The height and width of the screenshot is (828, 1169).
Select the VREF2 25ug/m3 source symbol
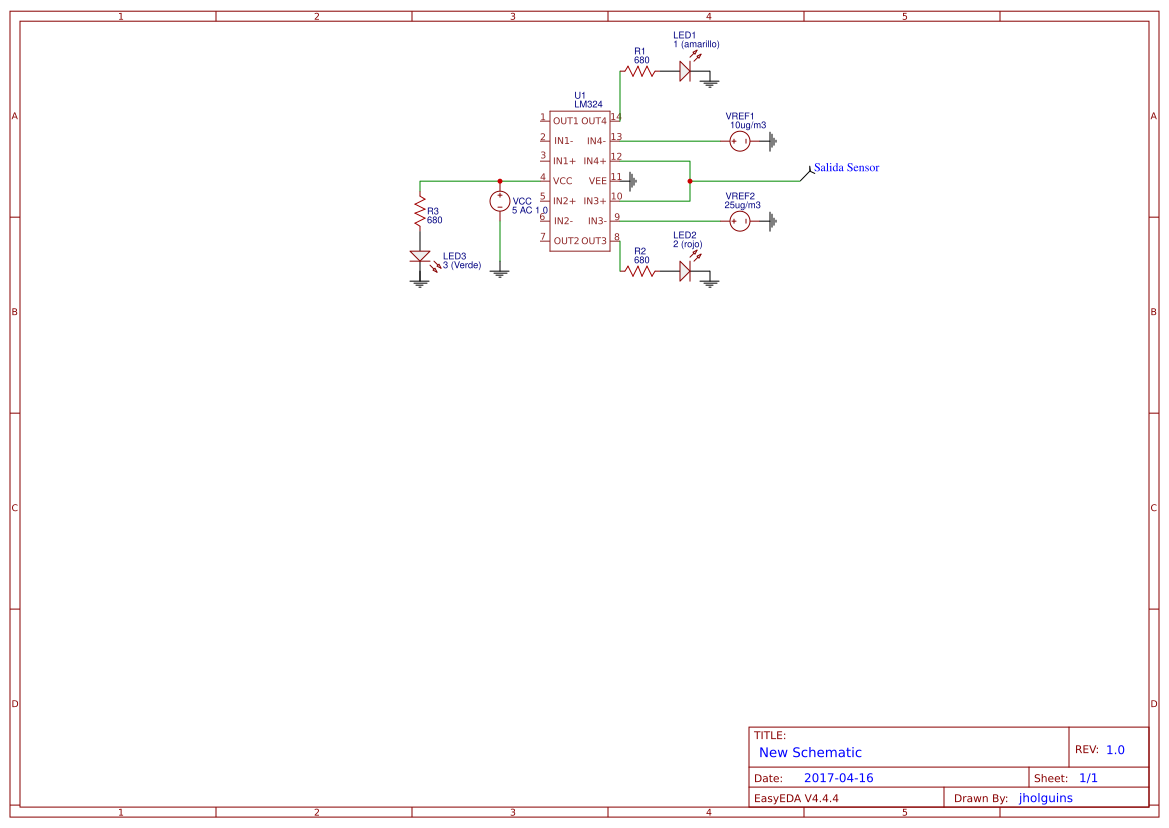(x=740, y=221)
